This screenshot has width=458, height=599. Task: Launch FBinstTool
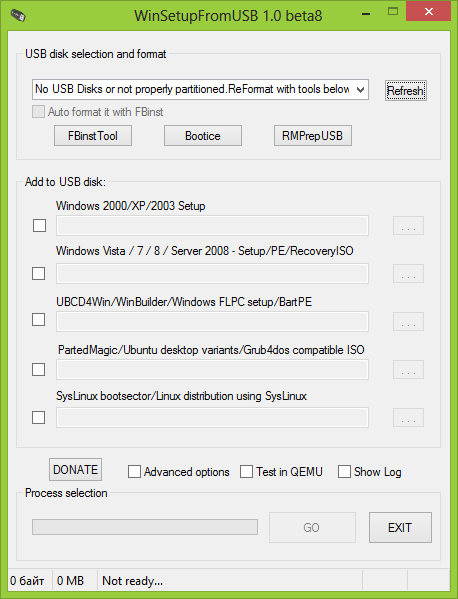point(93,136)
